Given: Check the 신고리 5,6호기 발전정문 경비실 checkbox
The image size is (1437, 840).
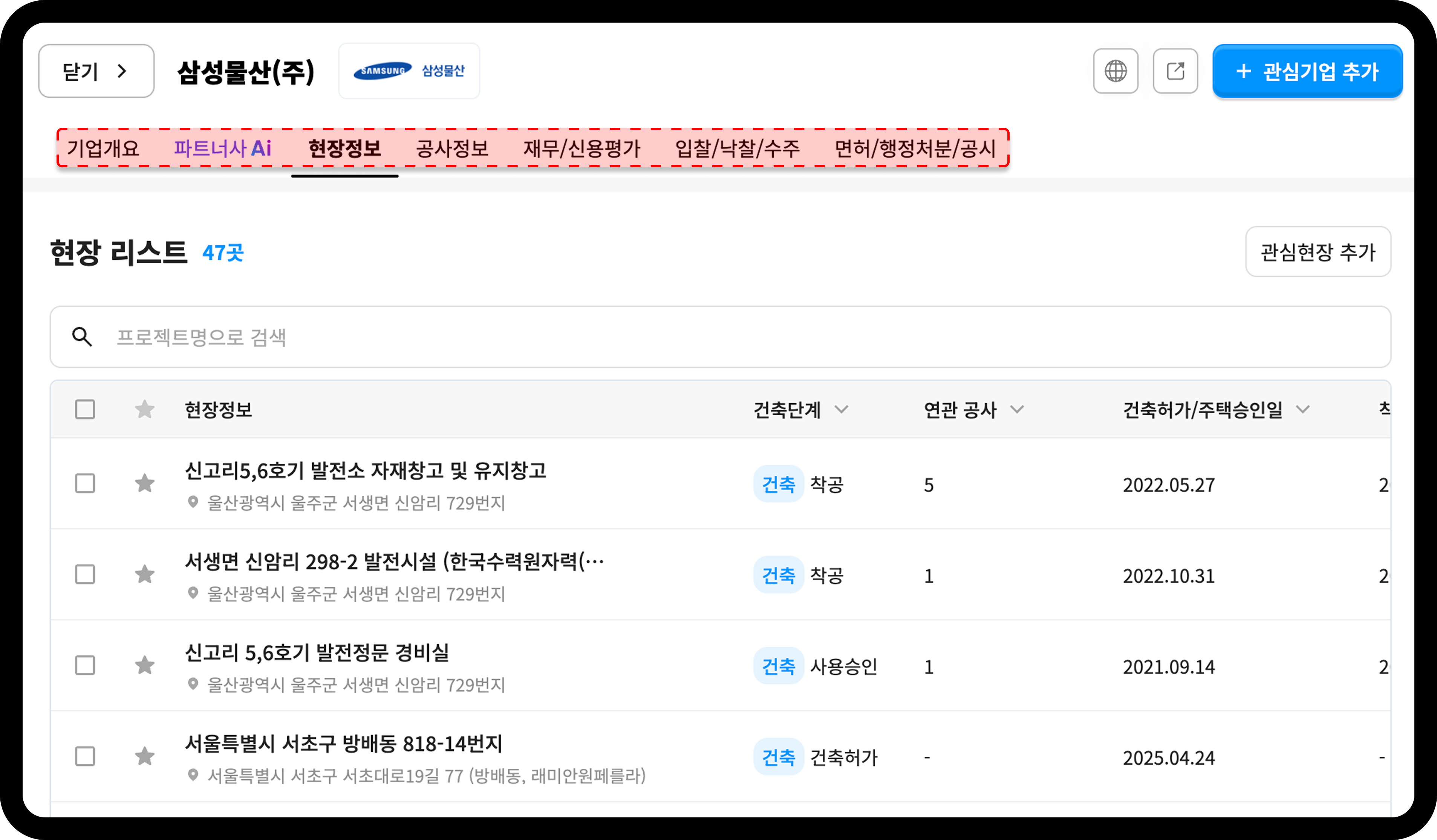Looking at the screenshot, I should (x=85, y=666).
